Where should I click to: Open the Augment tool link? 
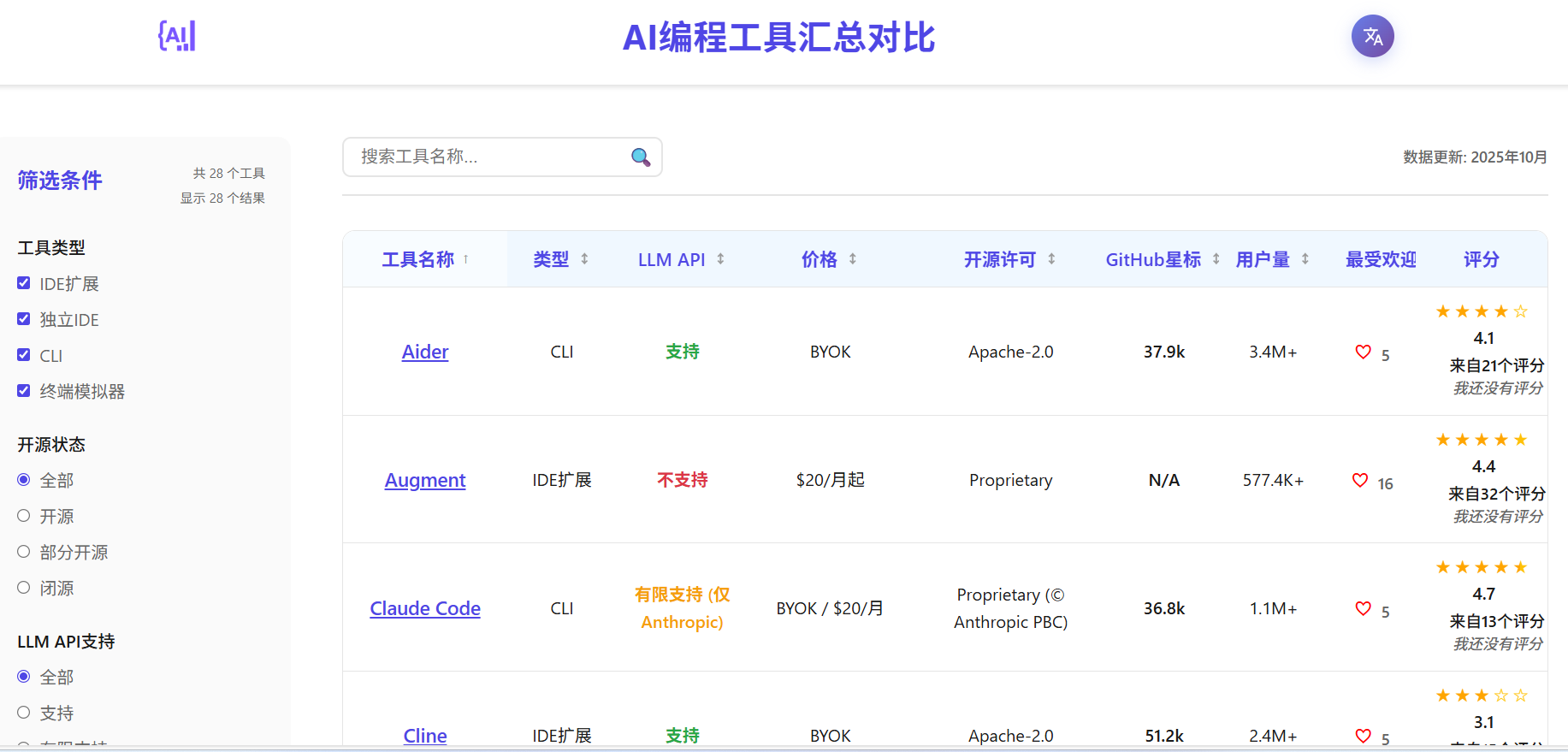pos(425,480)
